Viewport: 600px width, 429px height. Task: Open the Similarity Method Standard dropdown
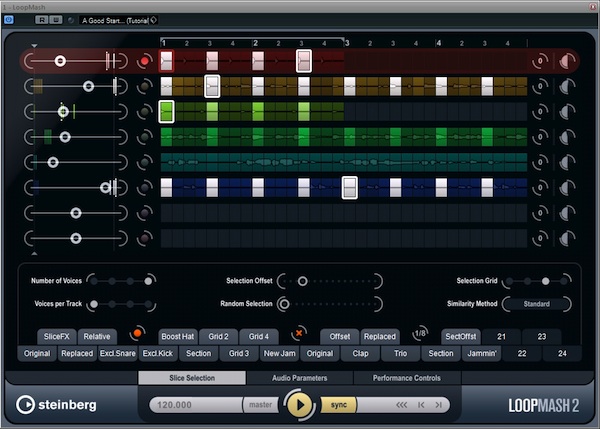coord(536,304)
